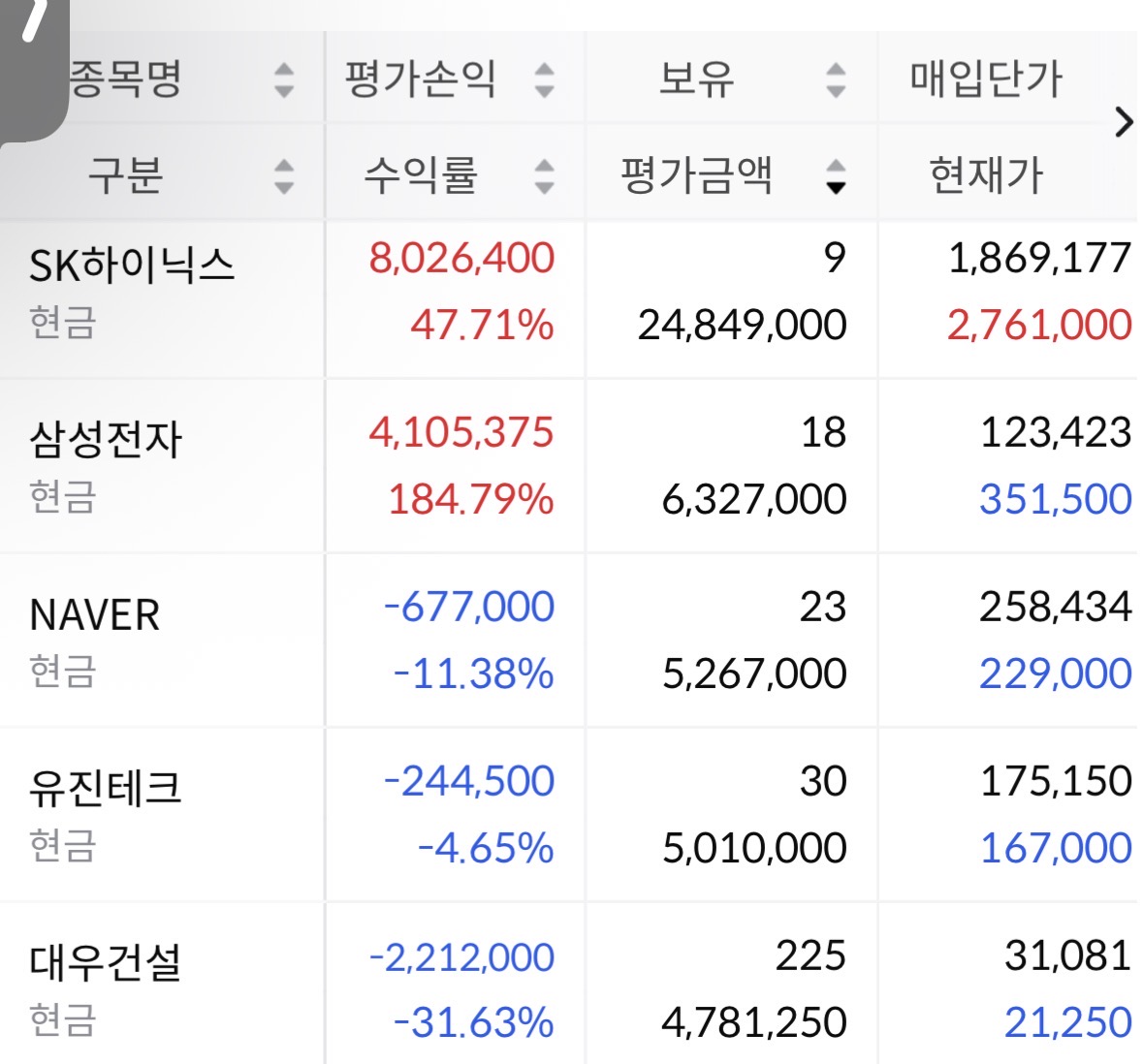Toggle the 평가금액 descending sort arrow
This screenshot has width=1143, height=1064.
[x=836, y=175]
